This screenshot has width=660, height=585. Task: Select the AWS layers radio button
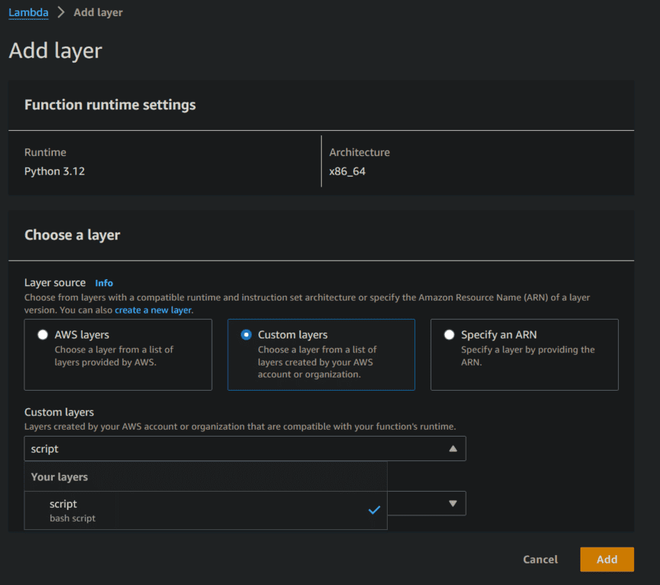(x=43, y=335)
